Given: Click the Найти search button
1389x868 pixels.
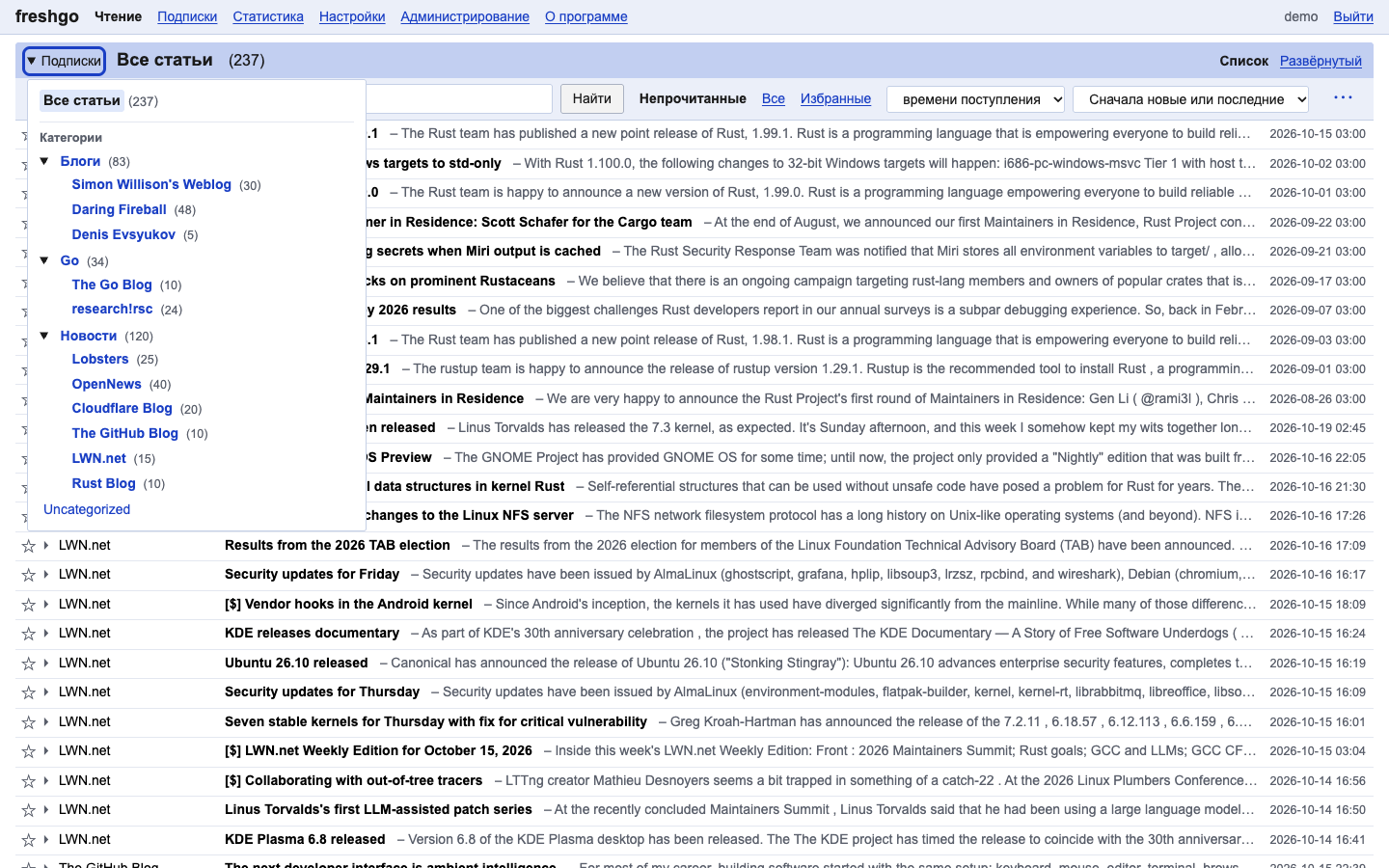Looking at the screenshot, I should (592, 98).
